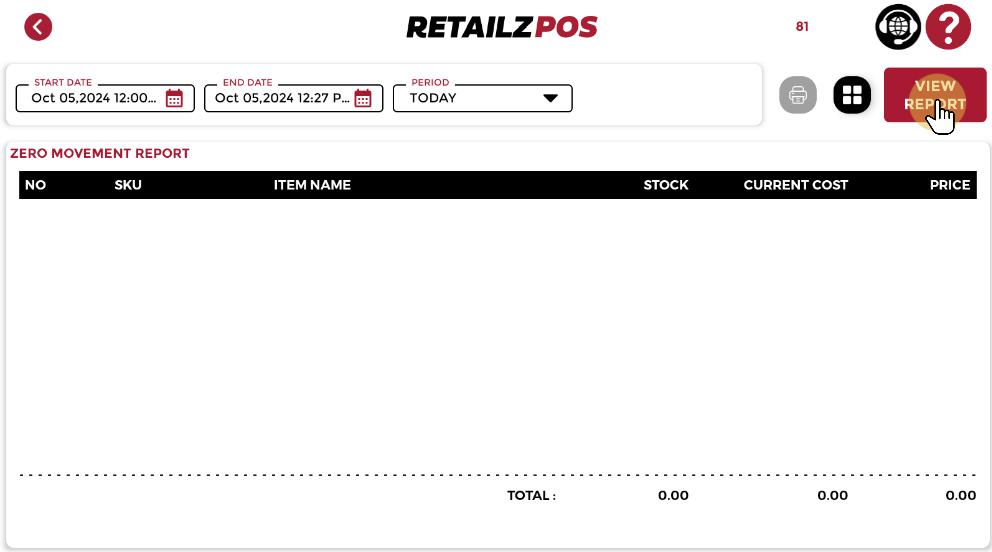Click the CURRENT COST column header
The width and height of the screenshot is (992, 552).
795,185
